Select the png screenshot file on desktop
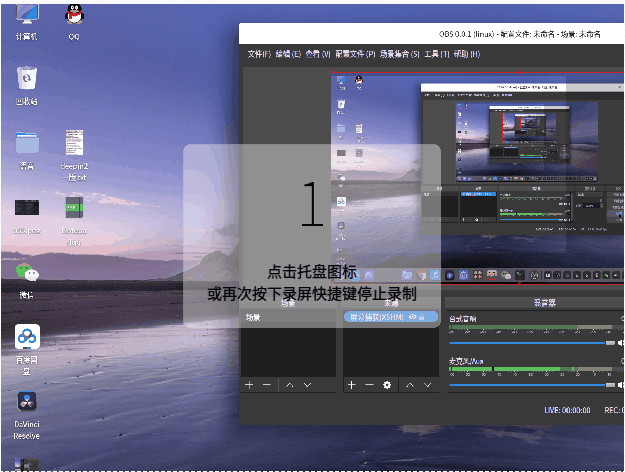This screenshot has height=472, width=625. 27,216
